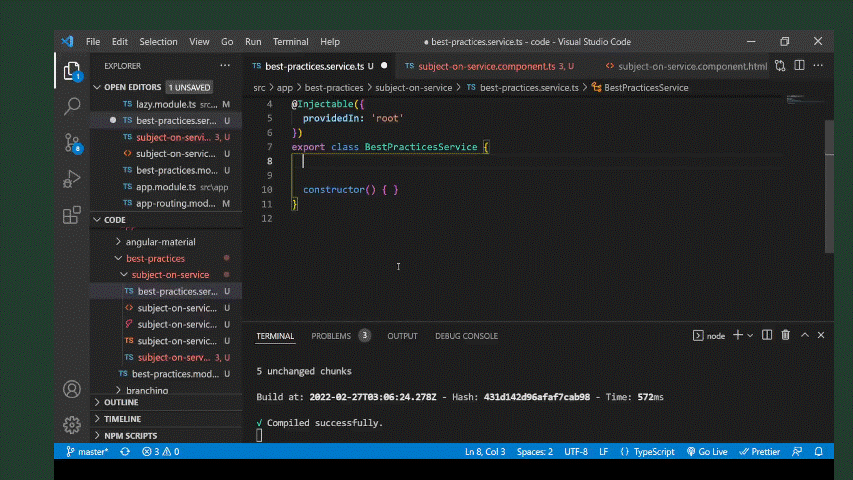The image size is (853, 480).
Task: Click the errors and warnings count in status bar
Action: (x=160, y=452)
